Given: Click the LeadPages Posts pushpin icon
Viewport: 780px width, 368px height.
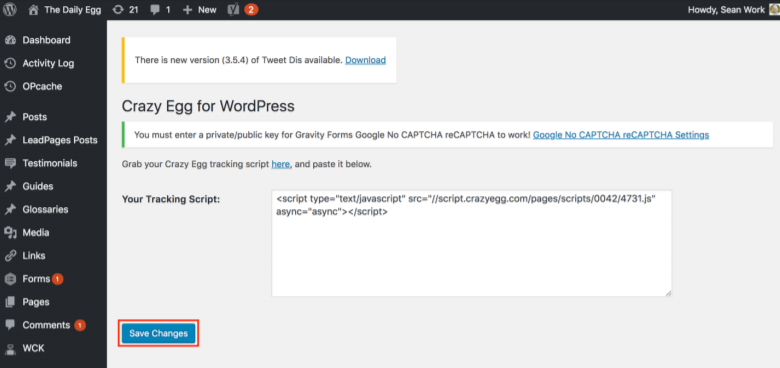Looking at the screenshot, I should [10, 140].
